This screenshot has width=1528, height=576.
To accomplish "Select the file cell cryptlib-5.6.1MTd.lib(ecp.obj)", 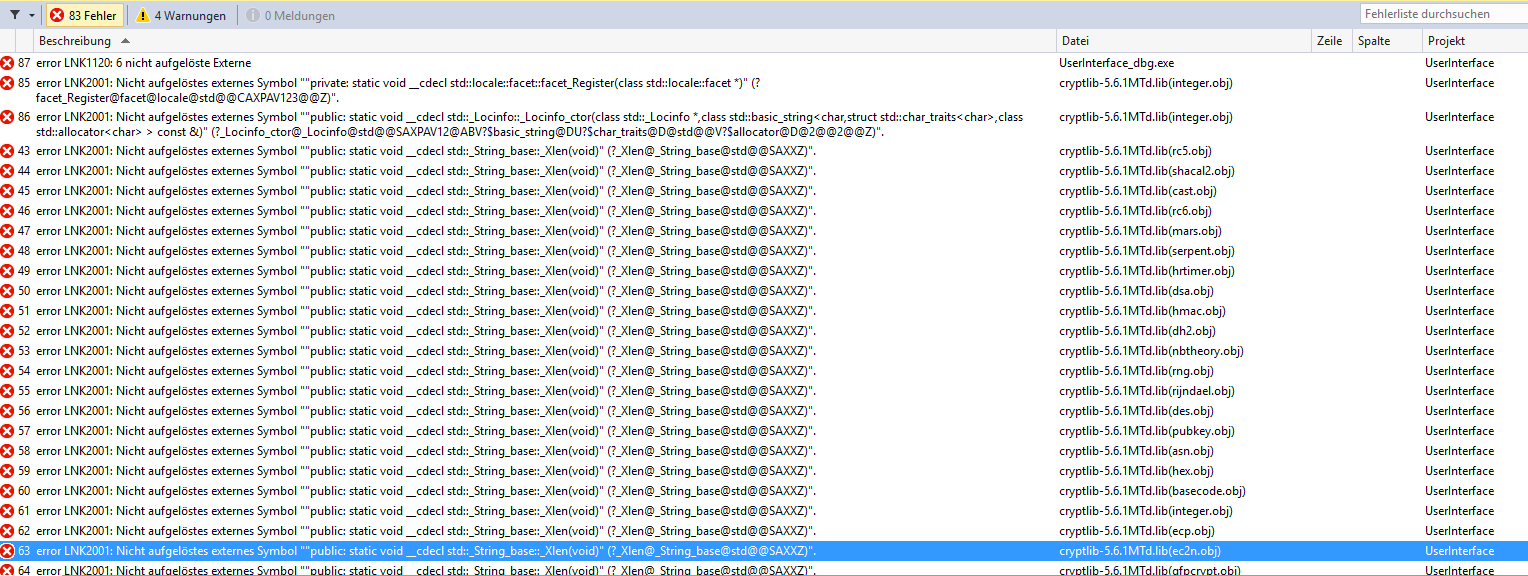I will [x=1137, y=531].
